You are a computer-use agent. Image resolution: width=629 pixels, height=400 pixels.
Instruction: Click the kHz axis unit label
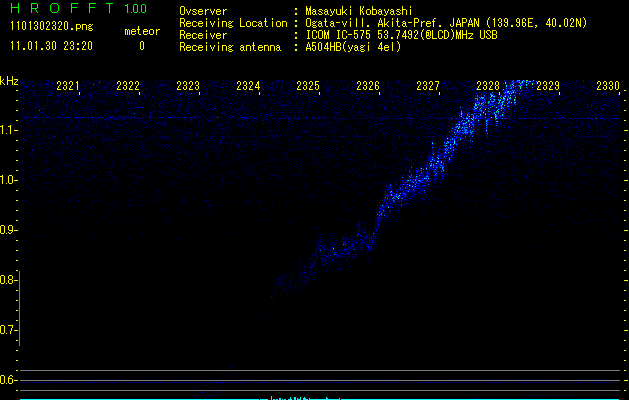(x=9, y=81)
